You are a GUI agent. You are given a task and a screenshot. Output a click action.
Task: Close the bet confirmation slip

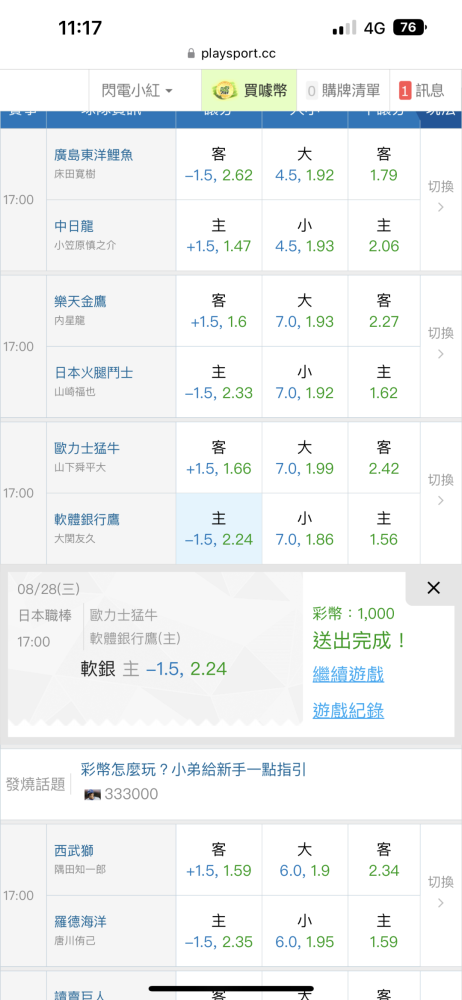pos(433,588)
